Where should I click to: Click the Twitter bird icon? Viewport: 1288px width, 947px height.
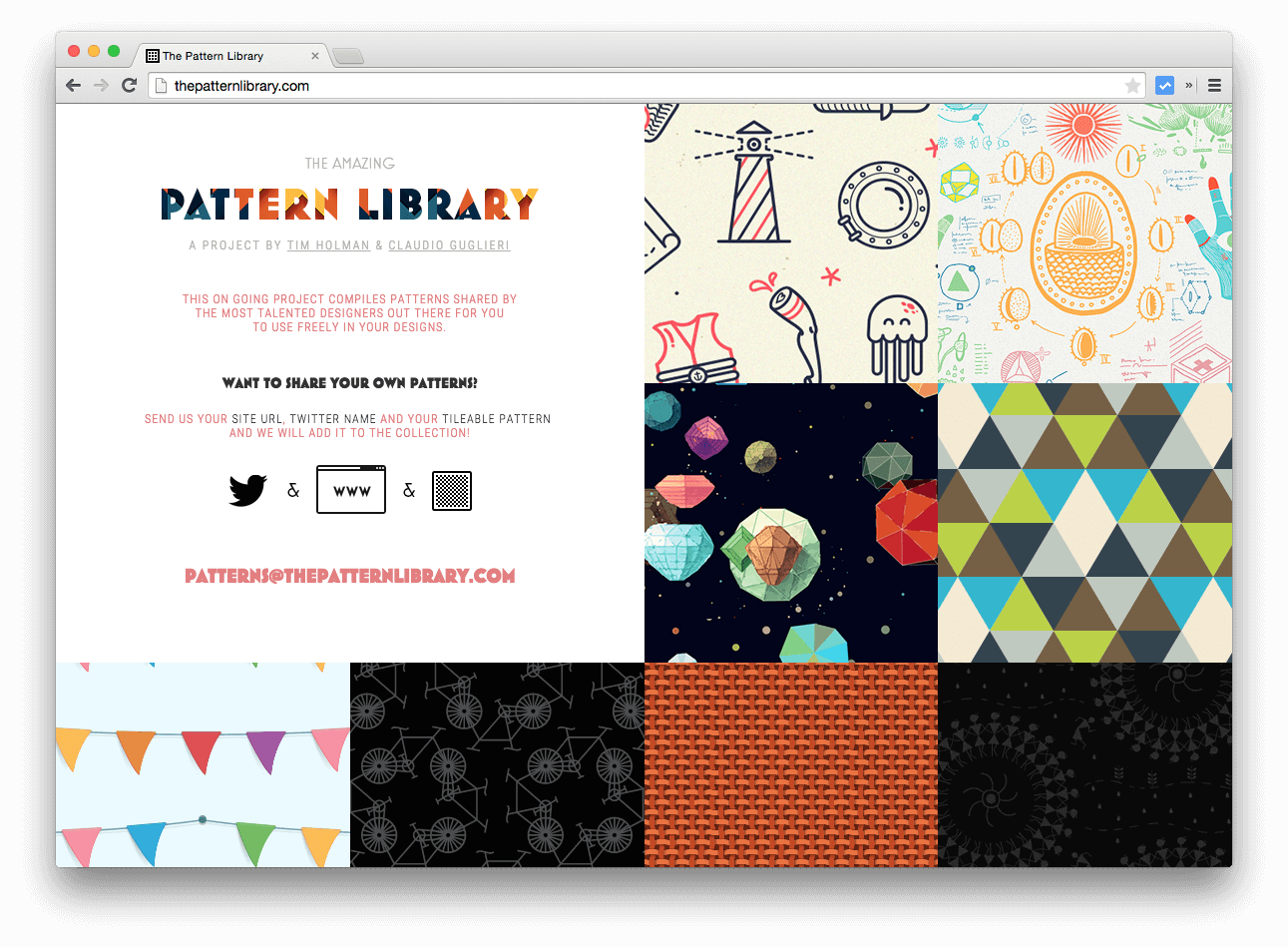tap(246, 489)
